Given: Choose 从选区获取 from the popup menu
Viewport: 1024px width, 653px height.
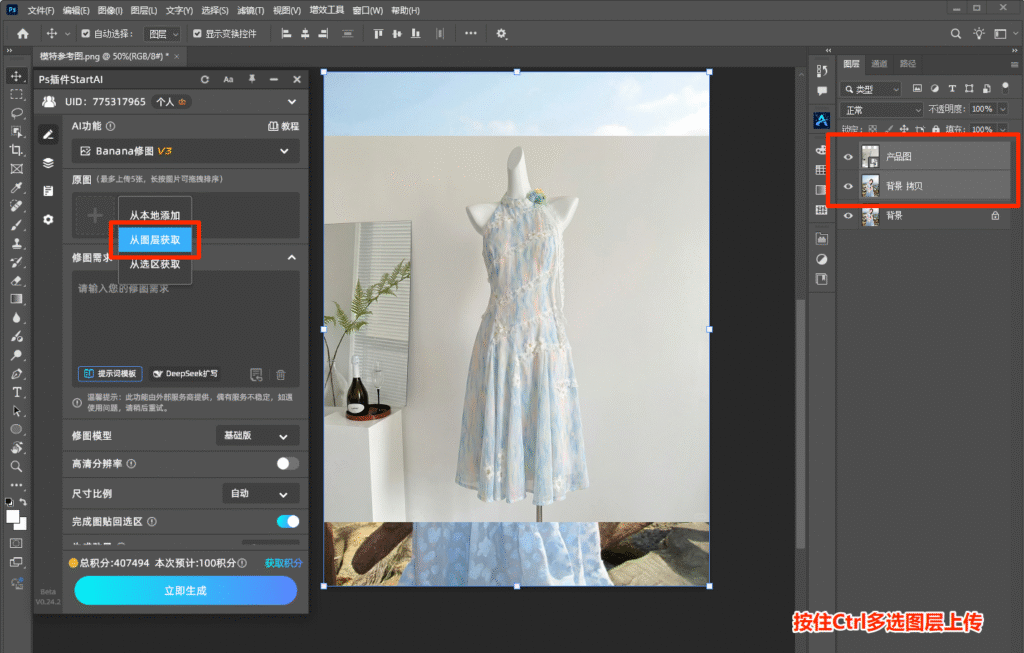Looking at the screenshot, I should 155,264.
